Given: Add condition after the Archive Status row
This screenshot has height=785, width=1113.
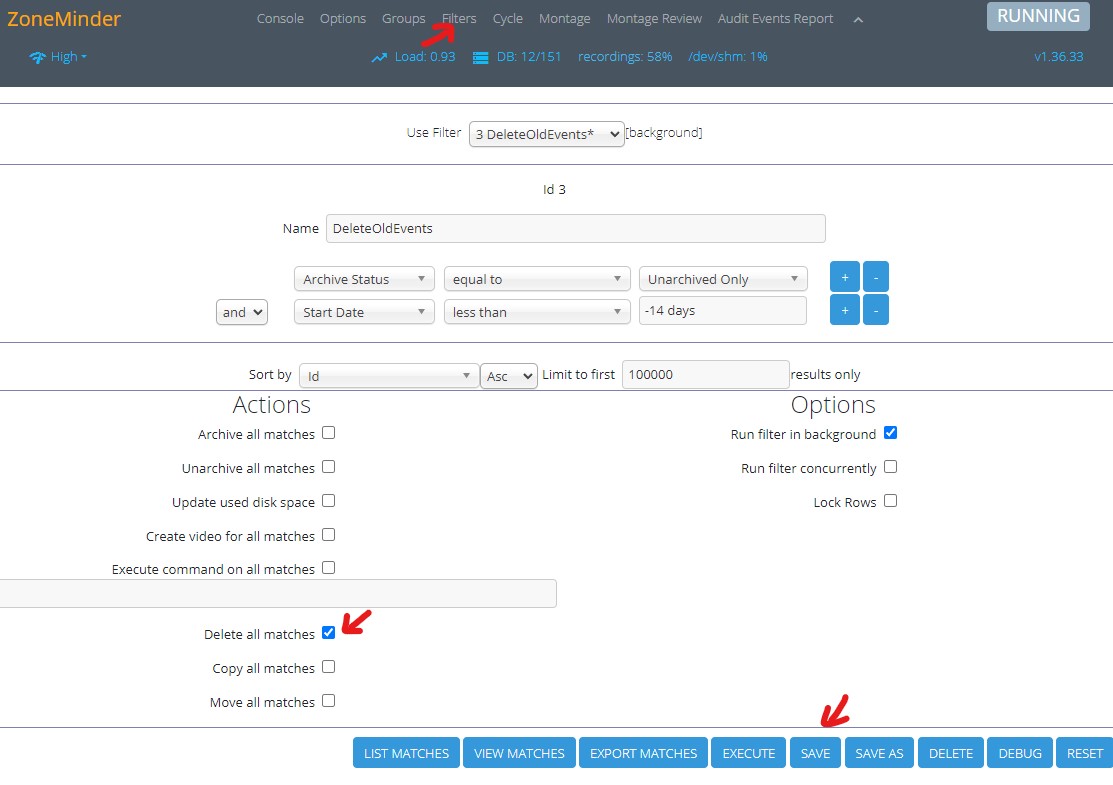Looking at the screenshot, I should (844, 277).
